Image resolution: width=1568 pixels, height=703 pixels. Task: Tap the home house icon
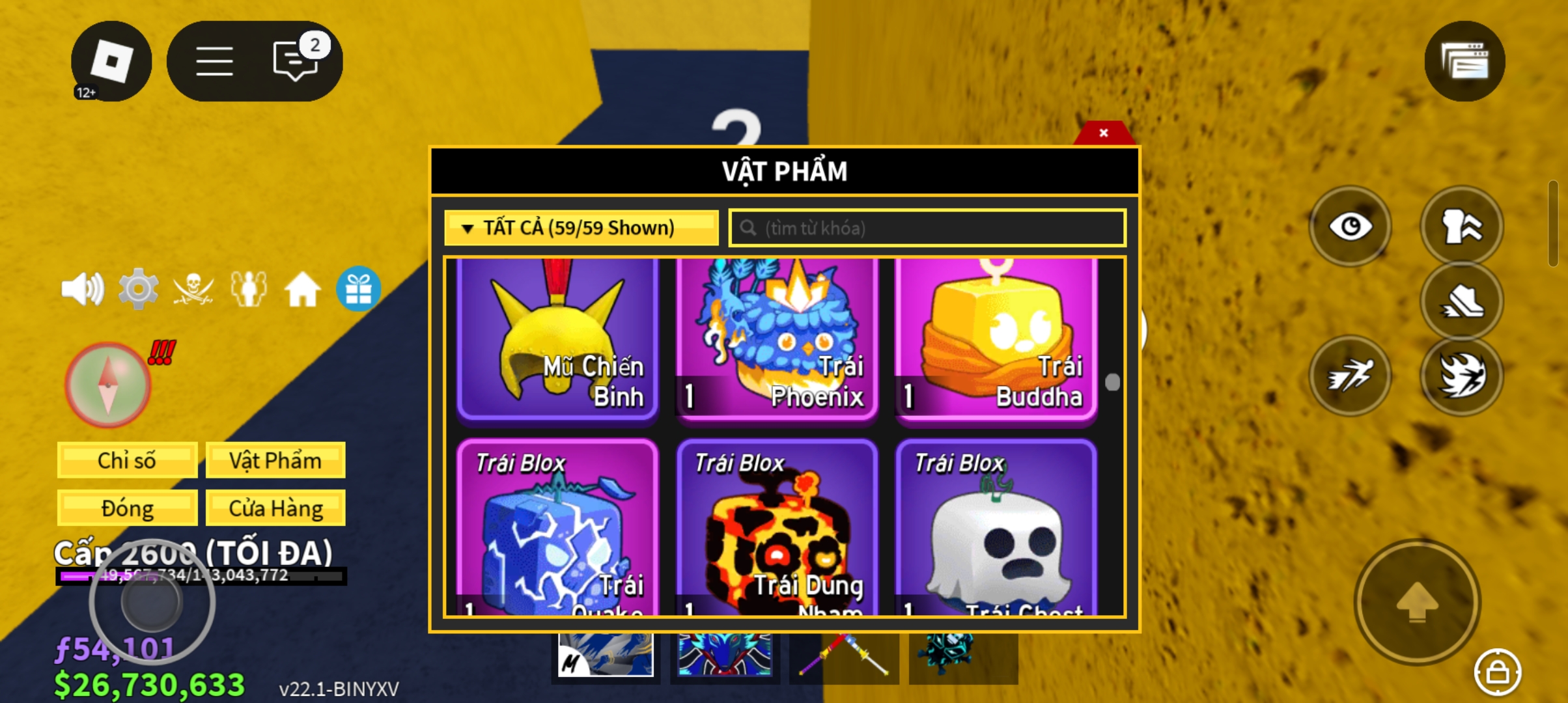(303, 289)
